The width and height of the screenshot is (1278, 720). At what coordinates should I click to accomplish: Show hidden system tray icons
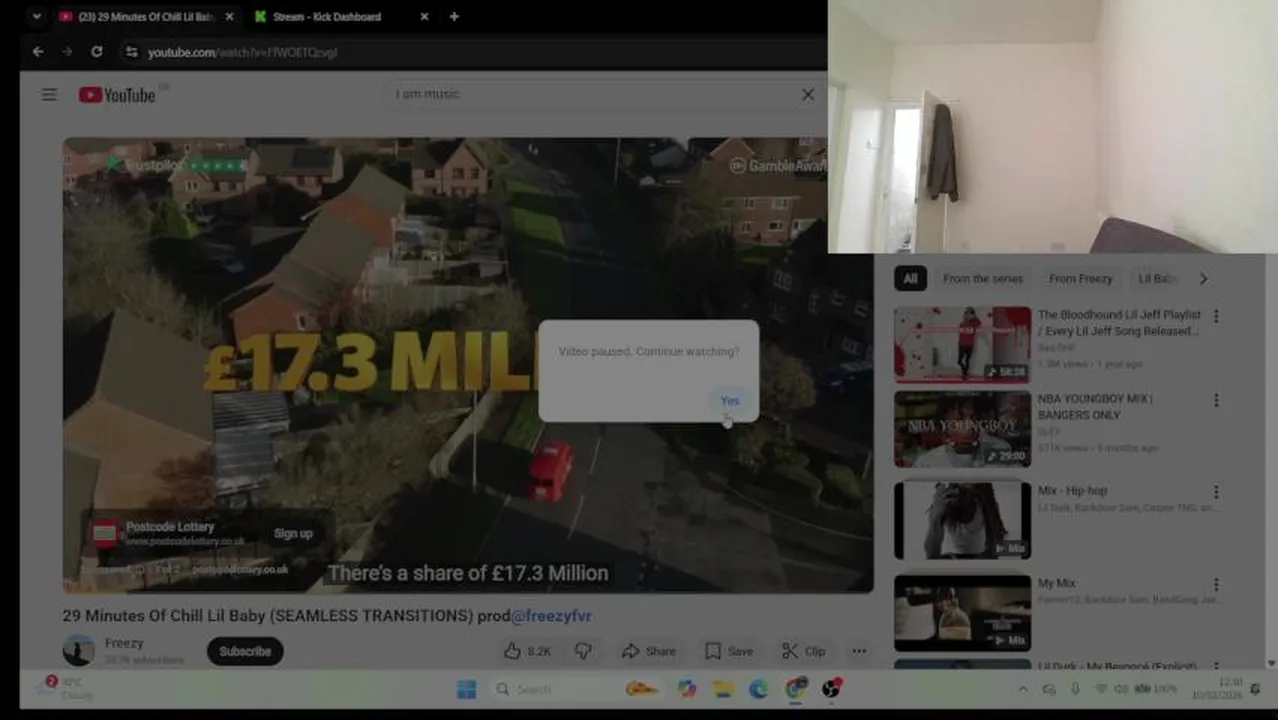point(1022,689)
